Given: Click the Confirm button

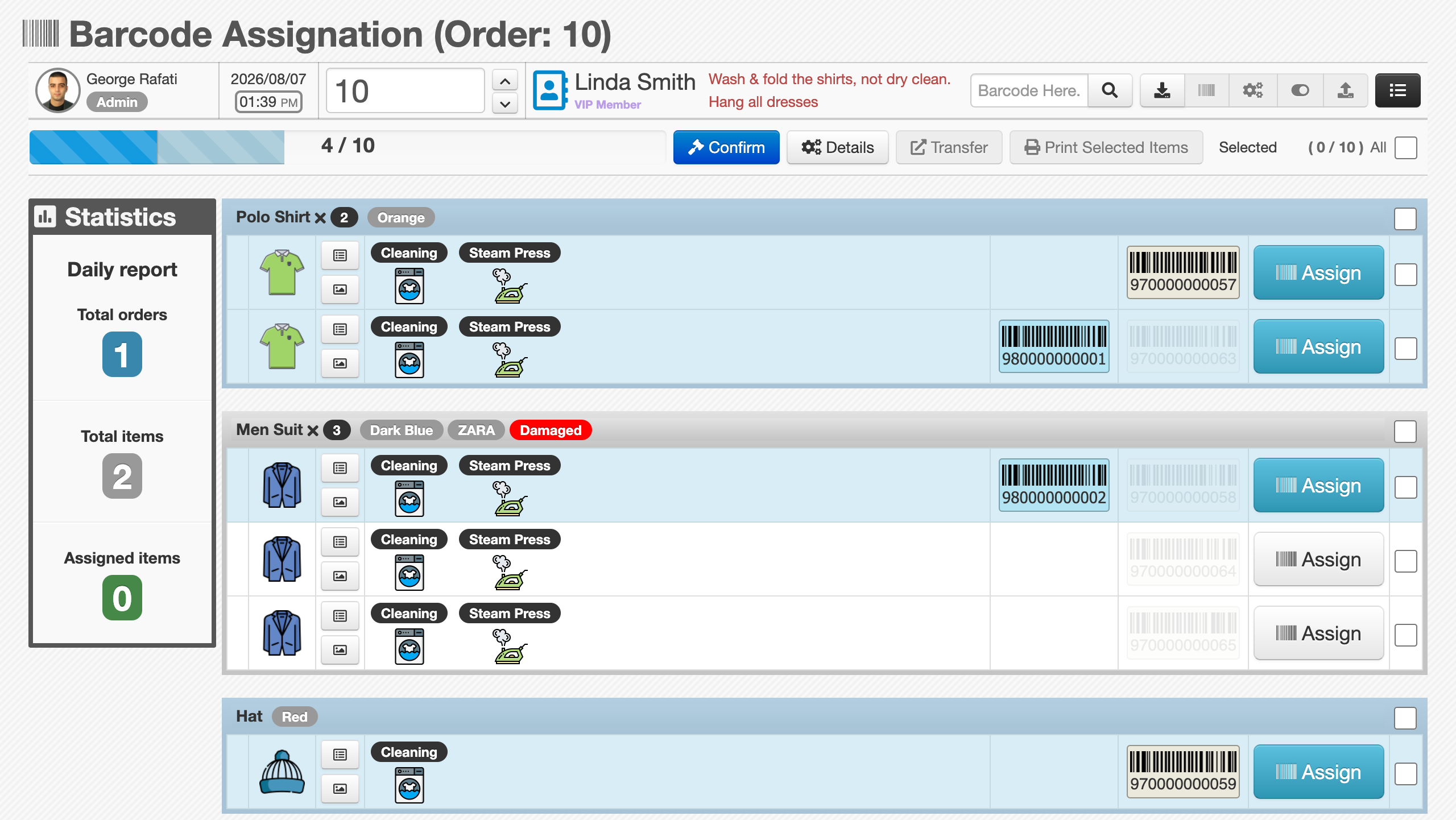Looking at the screenshot, I should [726, 147].
